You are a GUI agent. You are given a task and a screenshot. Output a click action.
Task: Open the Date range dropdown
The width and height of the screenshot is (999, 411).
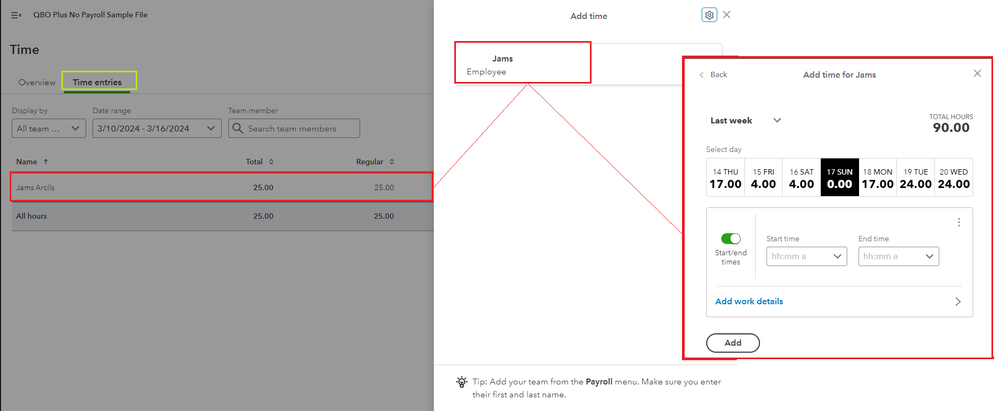click(x=155, y=128)
